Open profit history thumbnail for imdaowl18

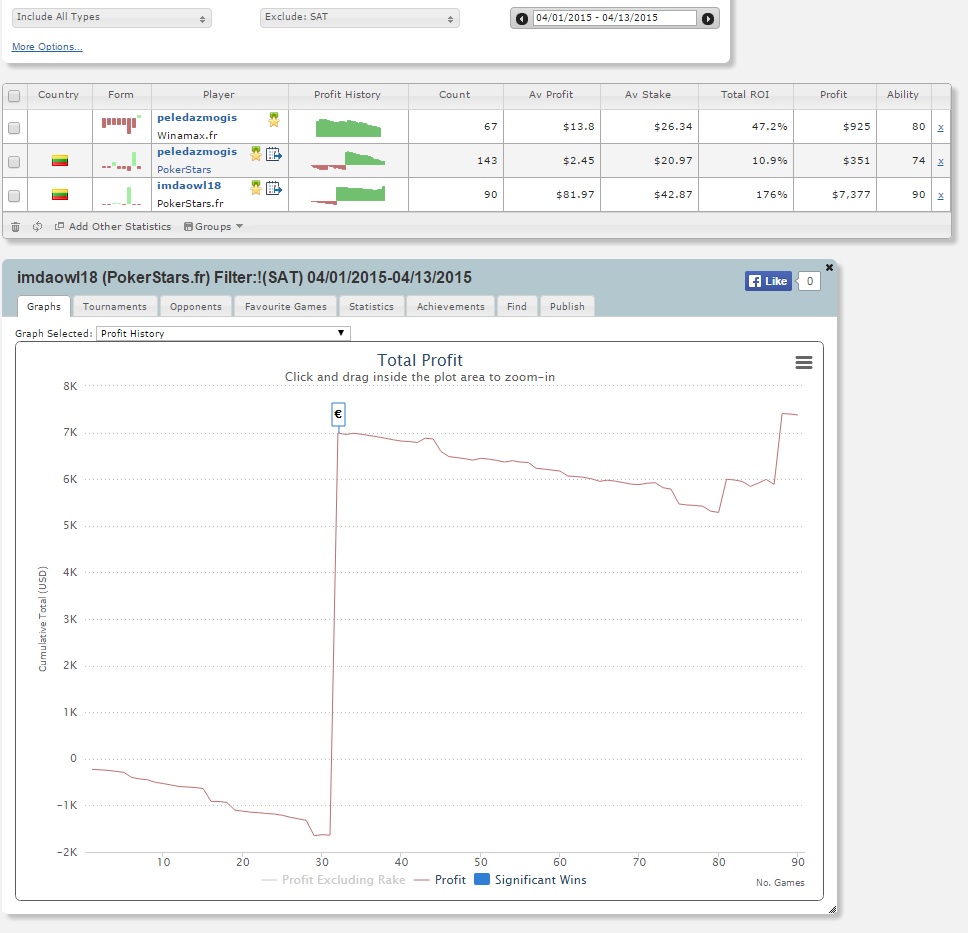[x=348, y=195]
